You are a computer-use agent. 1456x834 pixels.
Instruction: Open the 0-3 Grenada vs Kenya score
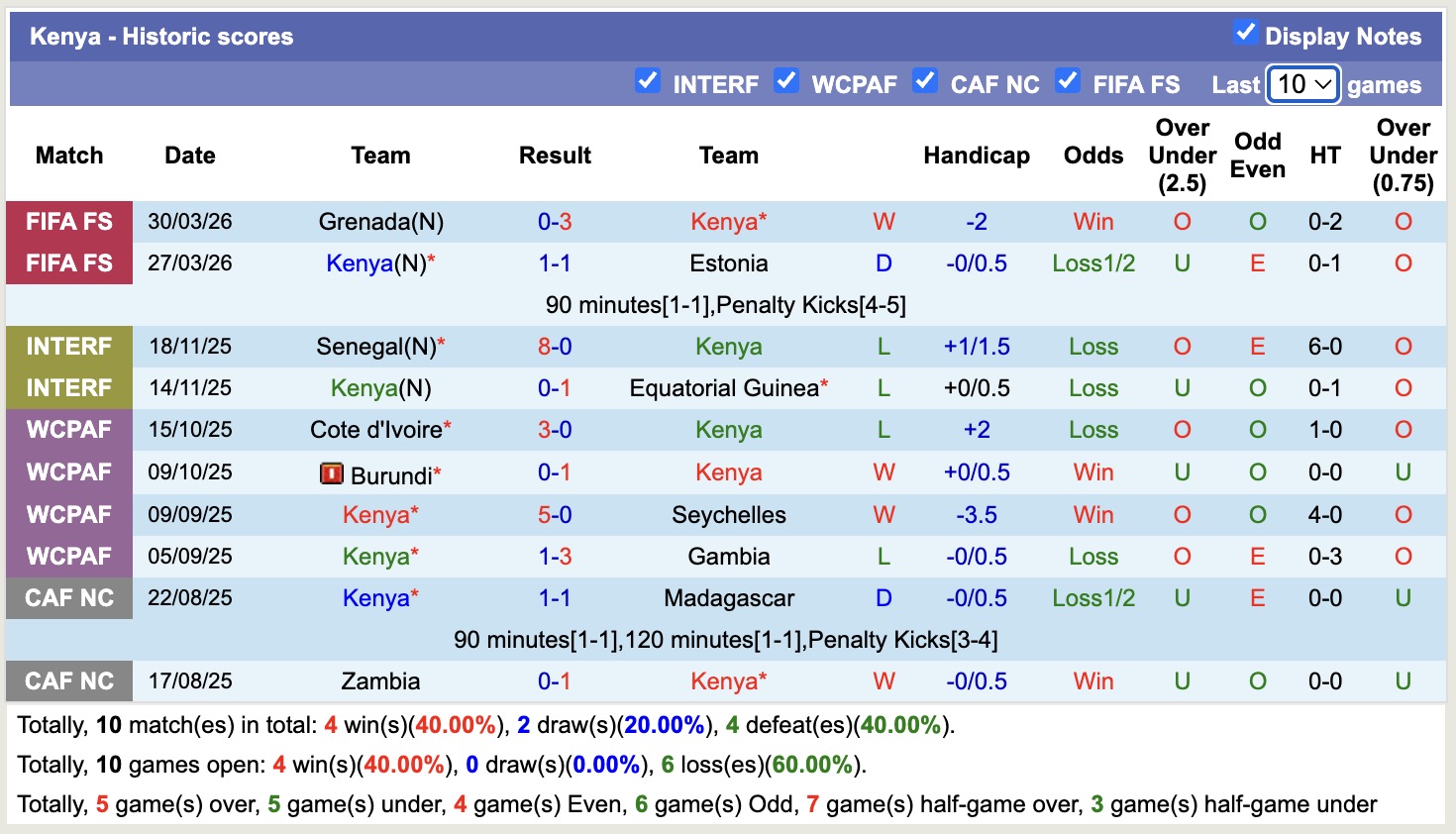pyautogui.click(x=555, y=222)
